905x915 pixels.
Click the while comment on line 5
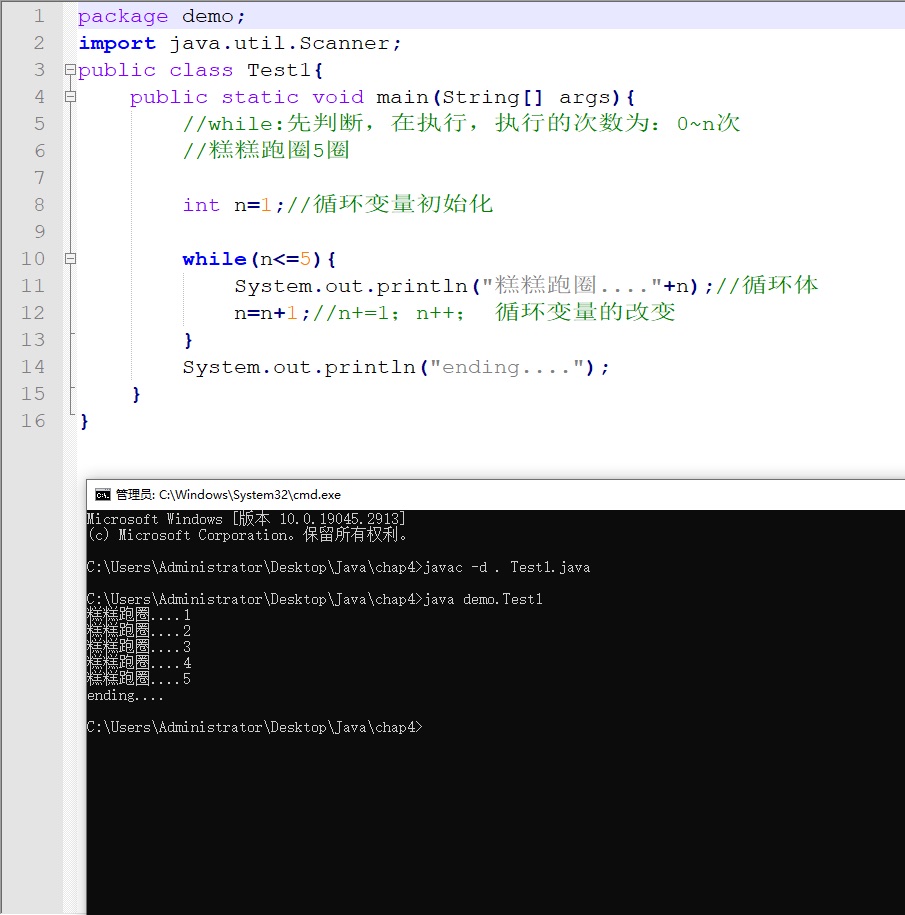coord(462,123)
